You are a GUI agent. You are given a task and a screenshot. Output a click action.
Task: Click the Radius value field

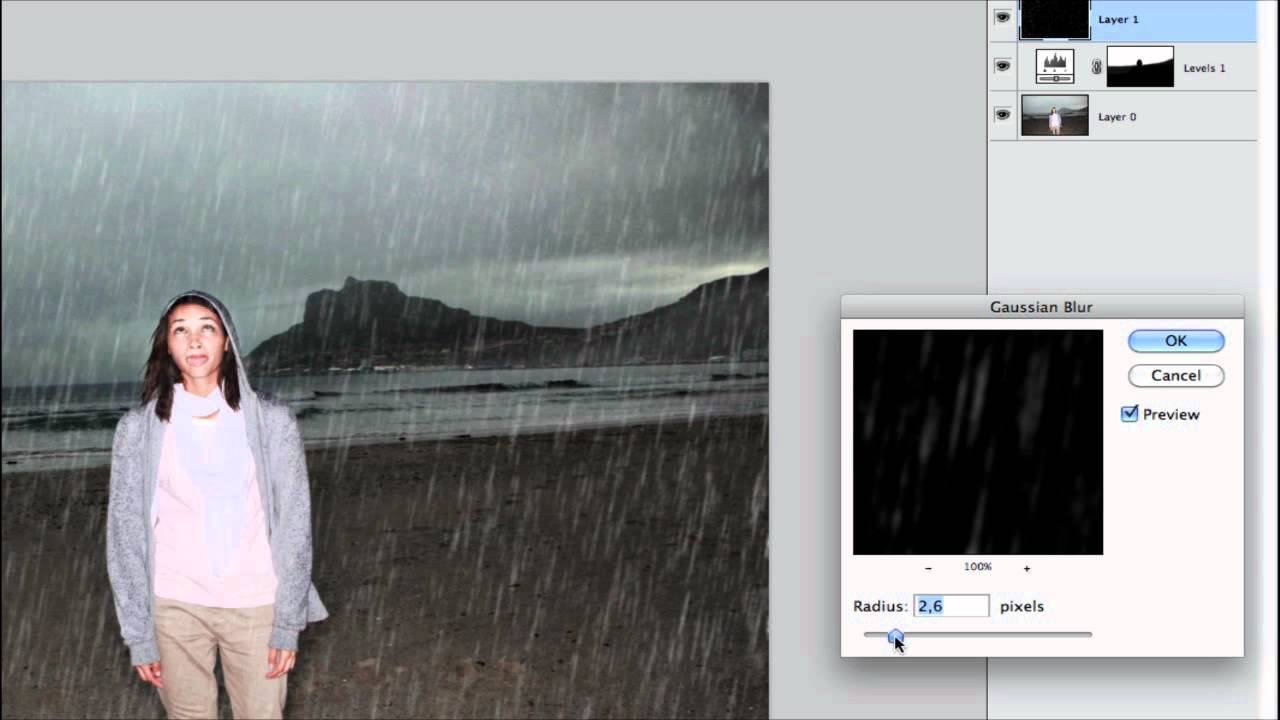tap(951, 606)
